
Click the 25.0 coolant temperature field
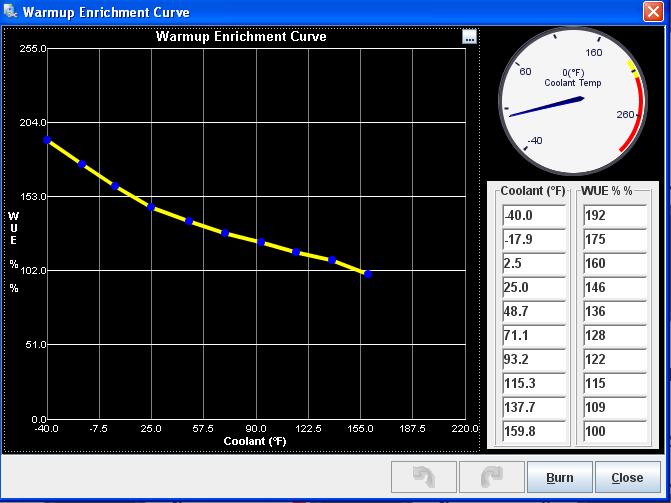(533, 287)
